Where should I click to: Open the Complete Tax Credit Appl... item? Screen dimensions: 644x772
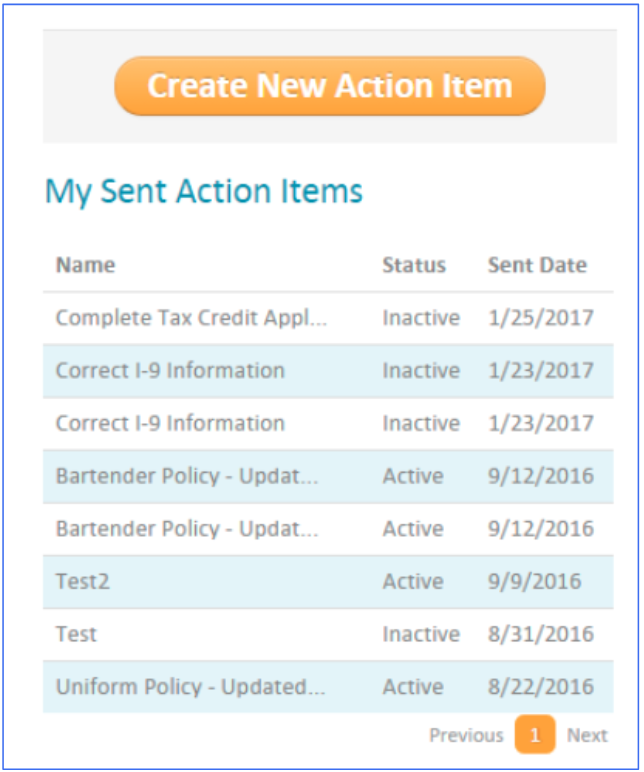(x=191, y=318)
